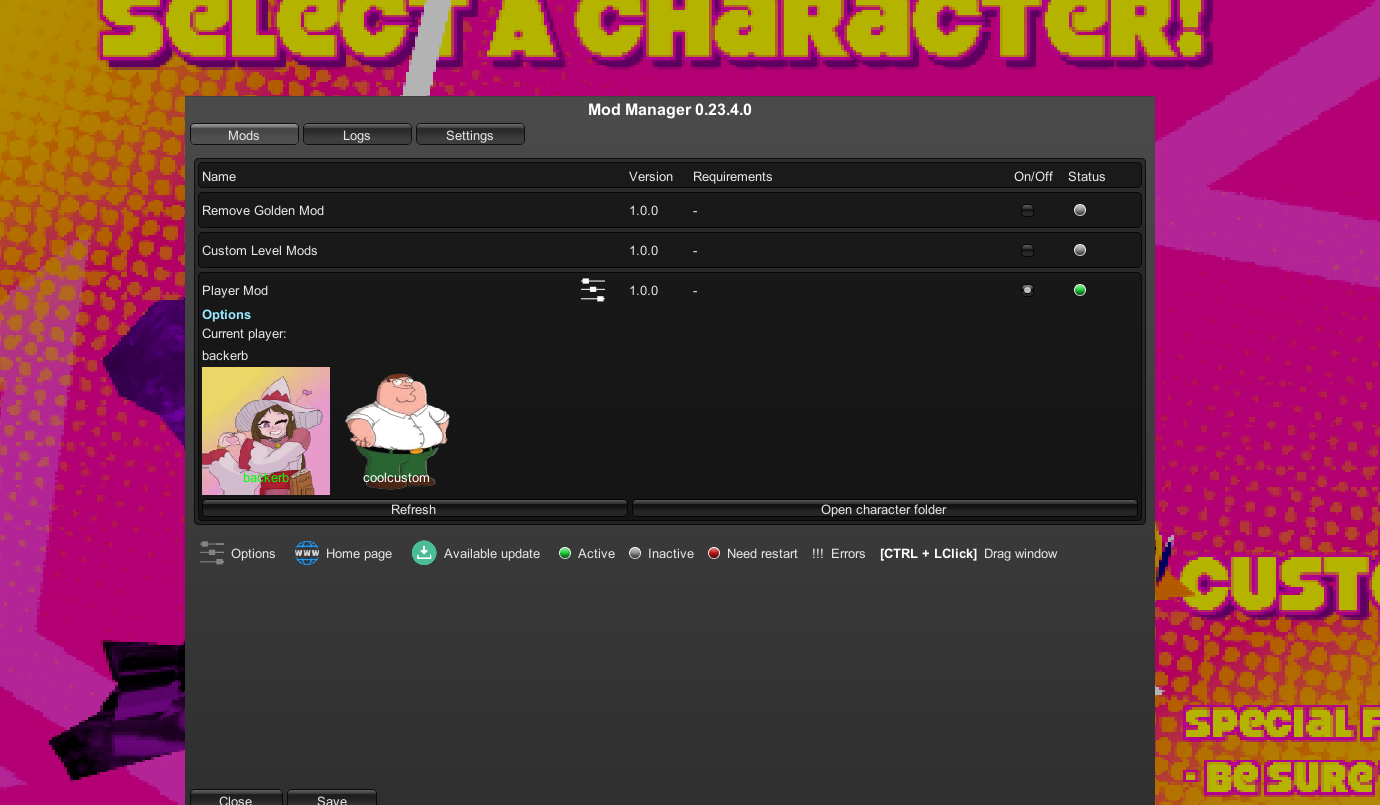Viewport: 1380px width, 805px height.
Task: Click Open character folder
Action: click(884, 509)
